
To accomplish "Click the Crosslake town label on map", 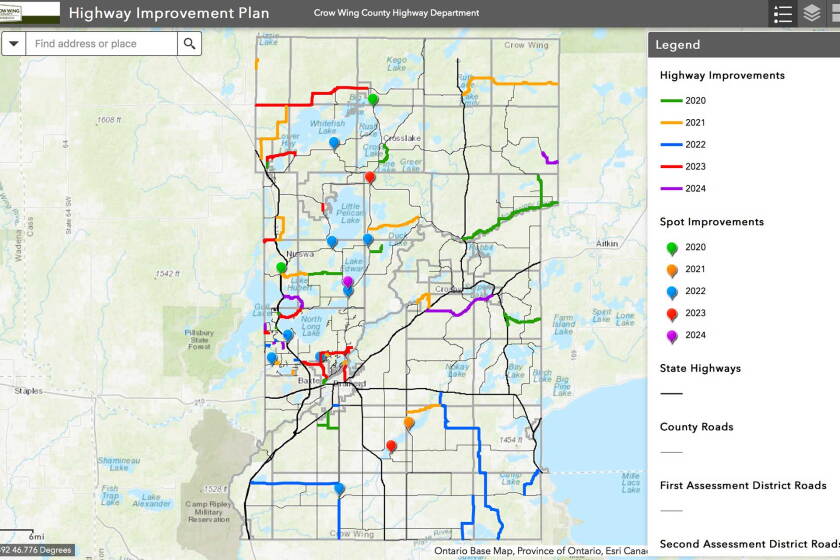I will pos(402,138).
